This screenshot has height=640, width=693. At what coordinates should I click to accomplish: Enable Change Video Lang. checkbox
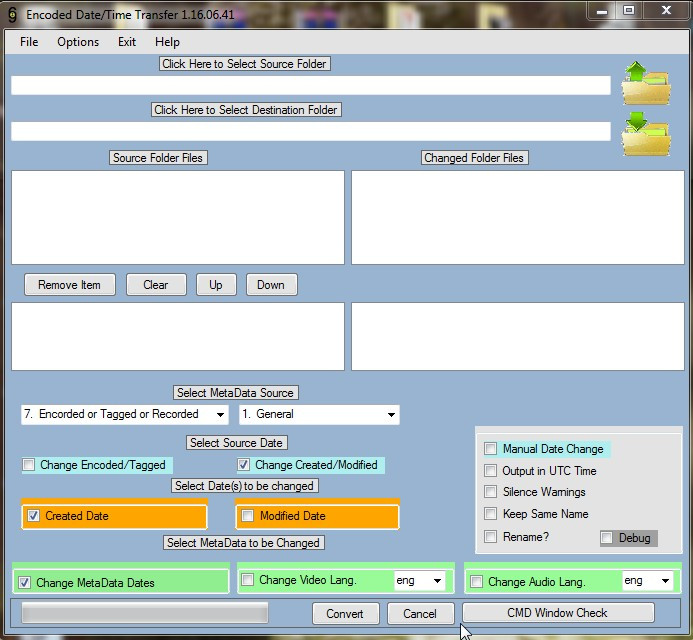tap(248, 579)
